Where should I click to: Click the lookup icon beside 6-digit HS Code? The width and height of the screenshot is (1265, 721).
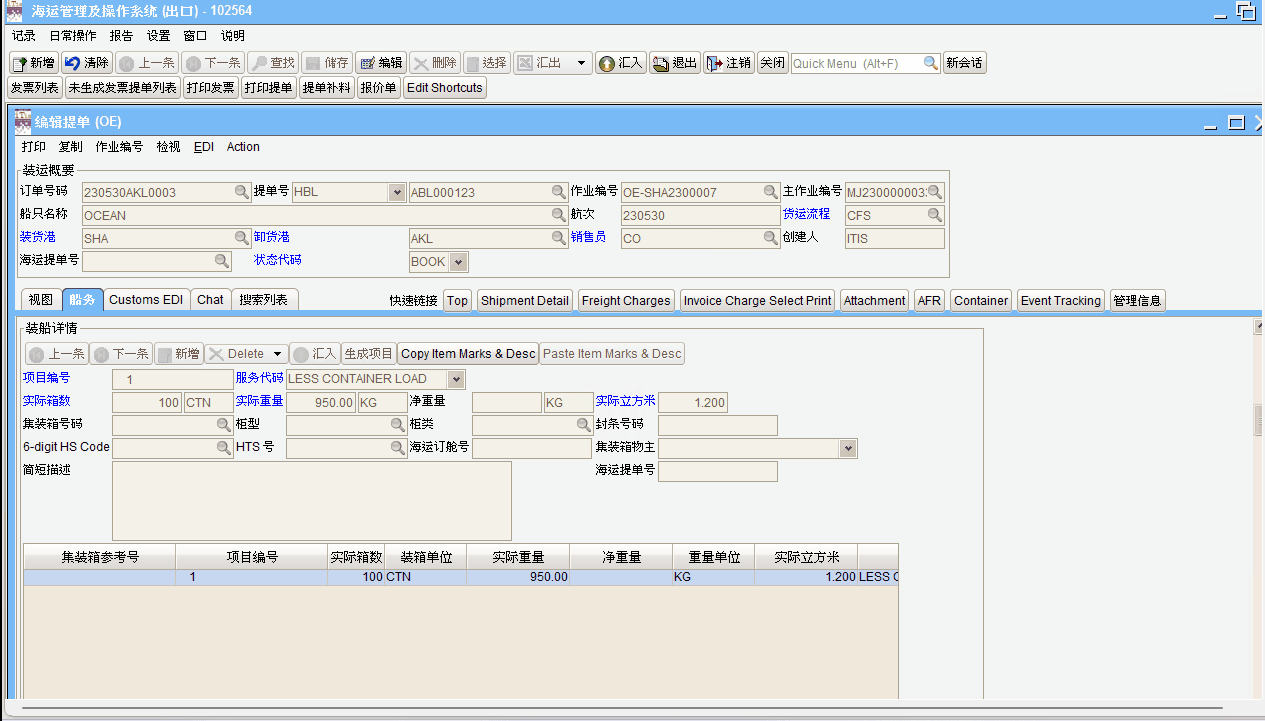[224, 449]
